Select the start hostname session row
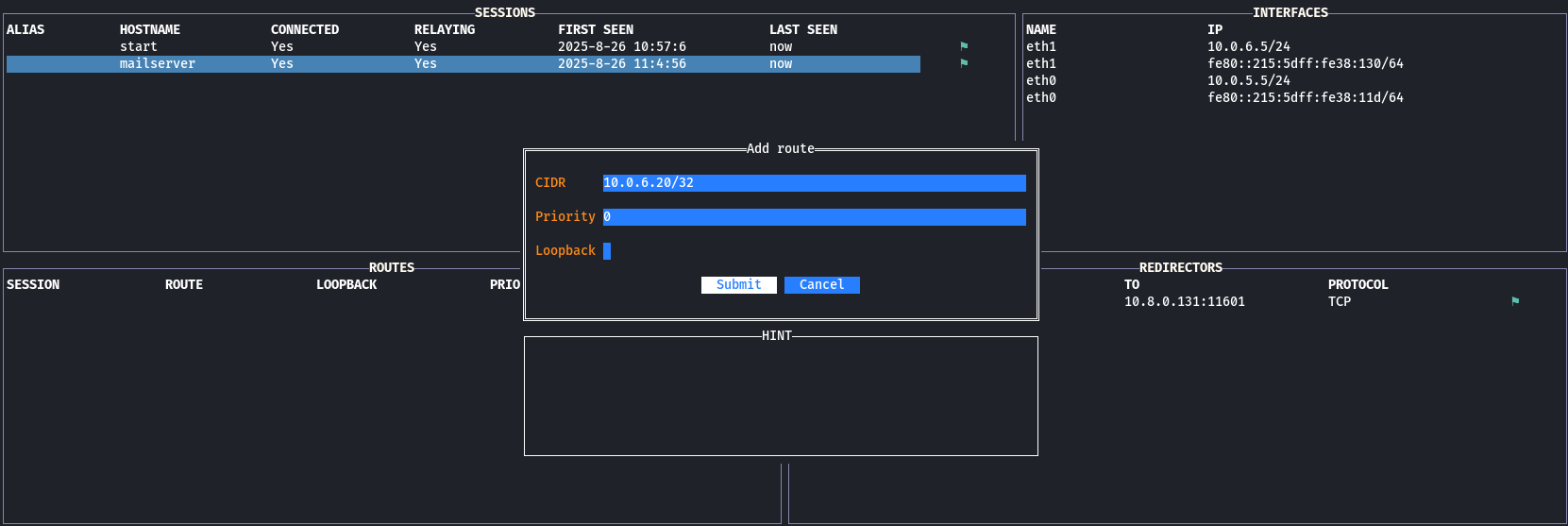Screen dimensions: 1568x526 464,46
